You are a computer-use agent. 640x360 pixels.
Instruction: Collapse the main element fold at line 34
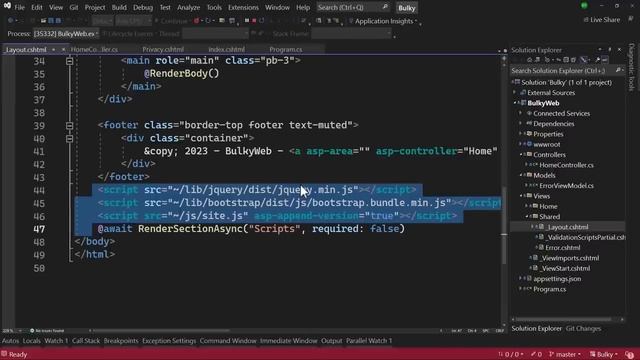(x=69, y=61)
